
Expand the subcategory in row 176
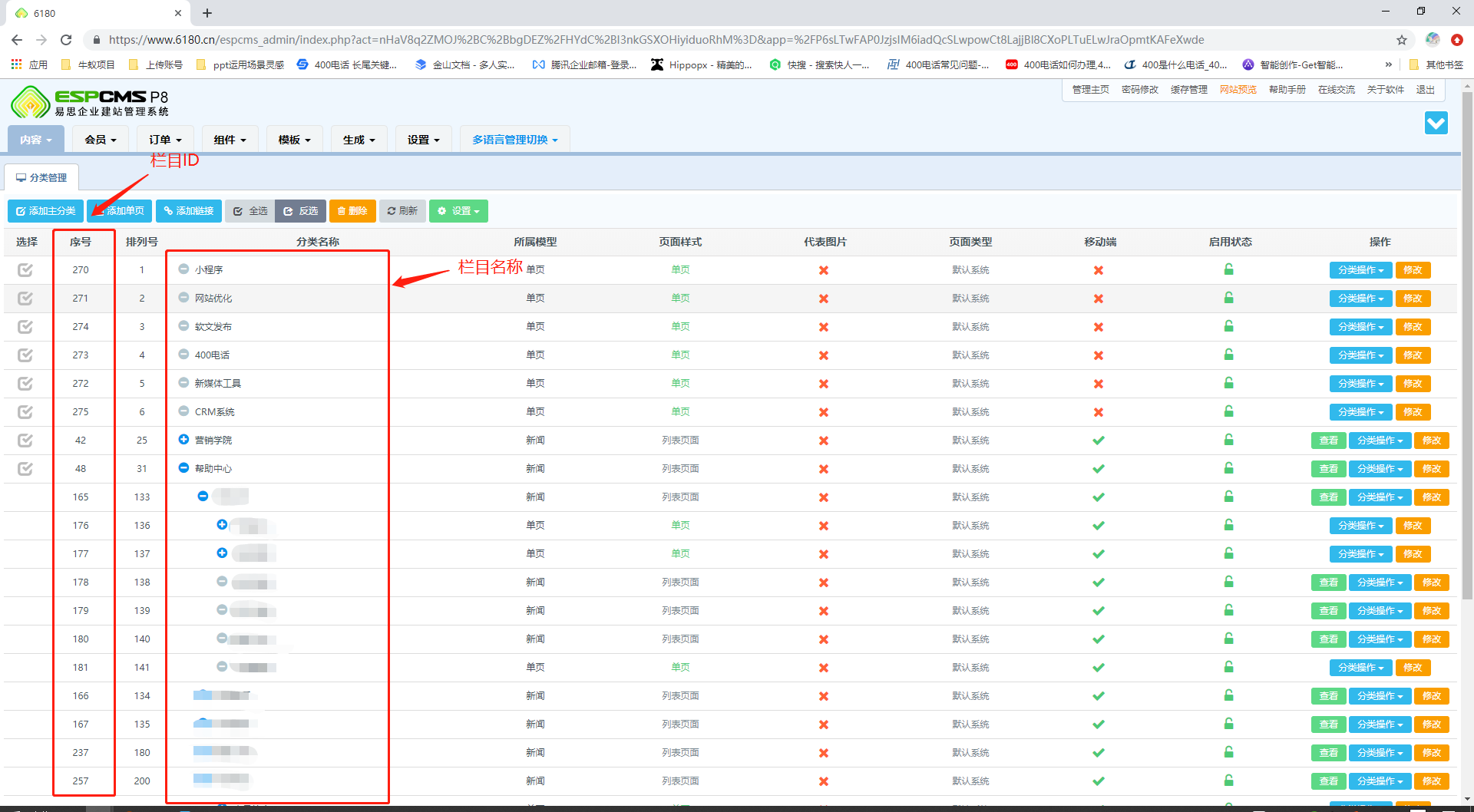point(222,524)
